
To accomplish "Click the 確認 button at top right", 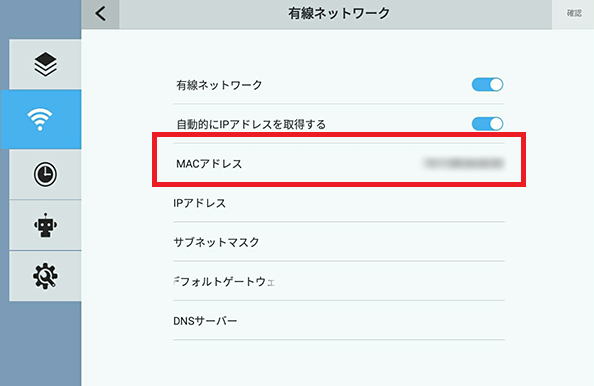I will [574, 13].
